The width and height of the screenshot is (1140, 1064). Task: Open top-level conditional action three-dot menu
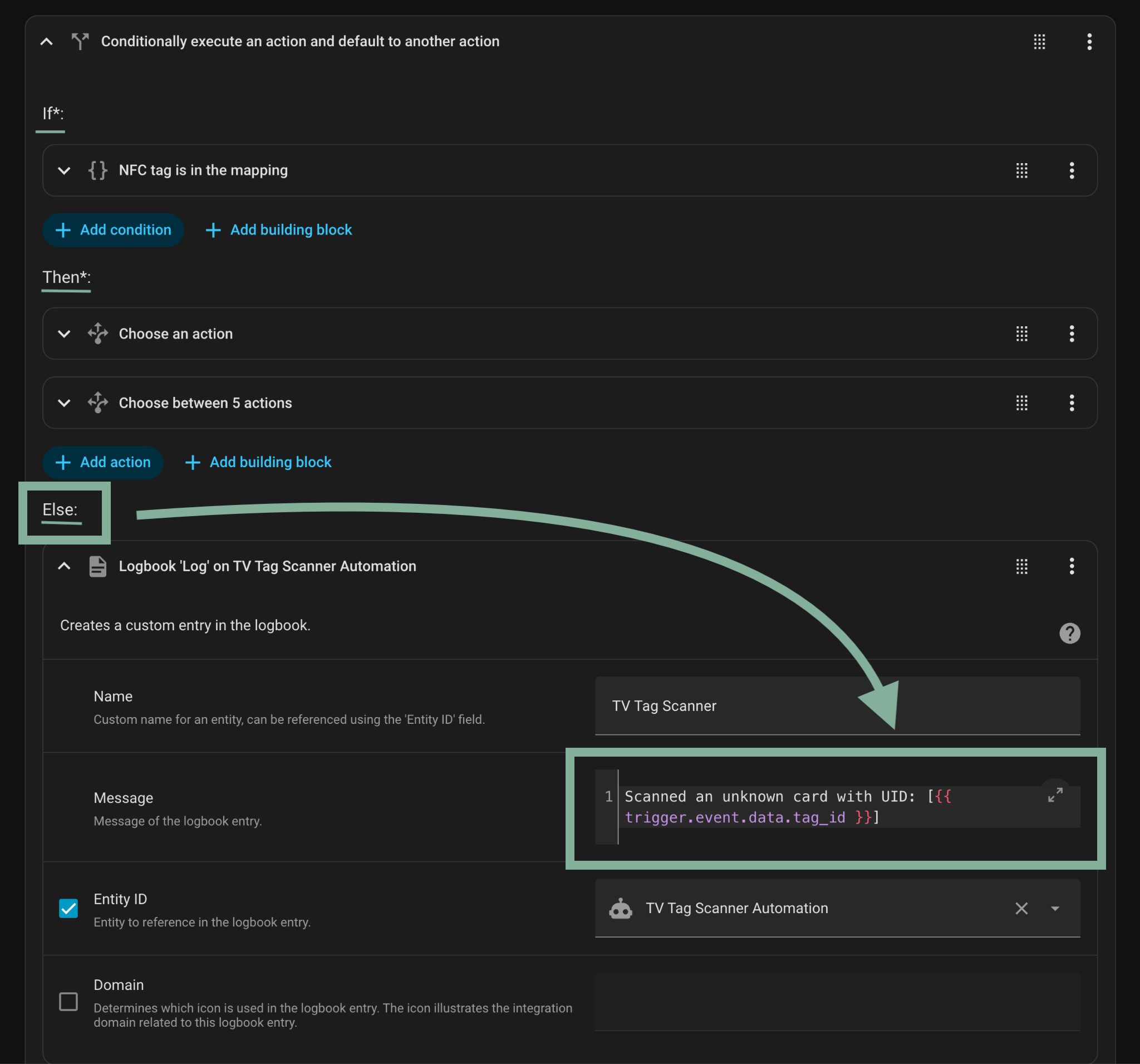coord(1089,41)
